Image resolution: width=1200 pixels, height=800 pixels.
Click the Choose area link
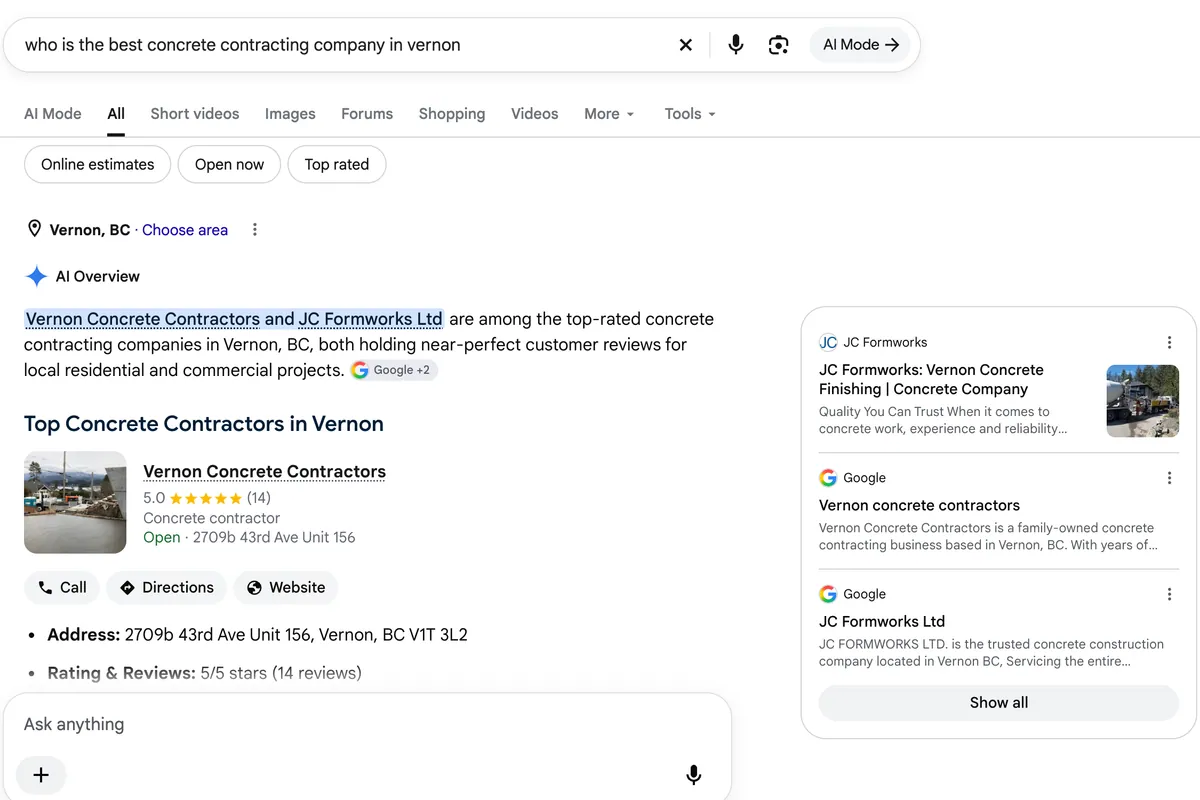[185, 230]
